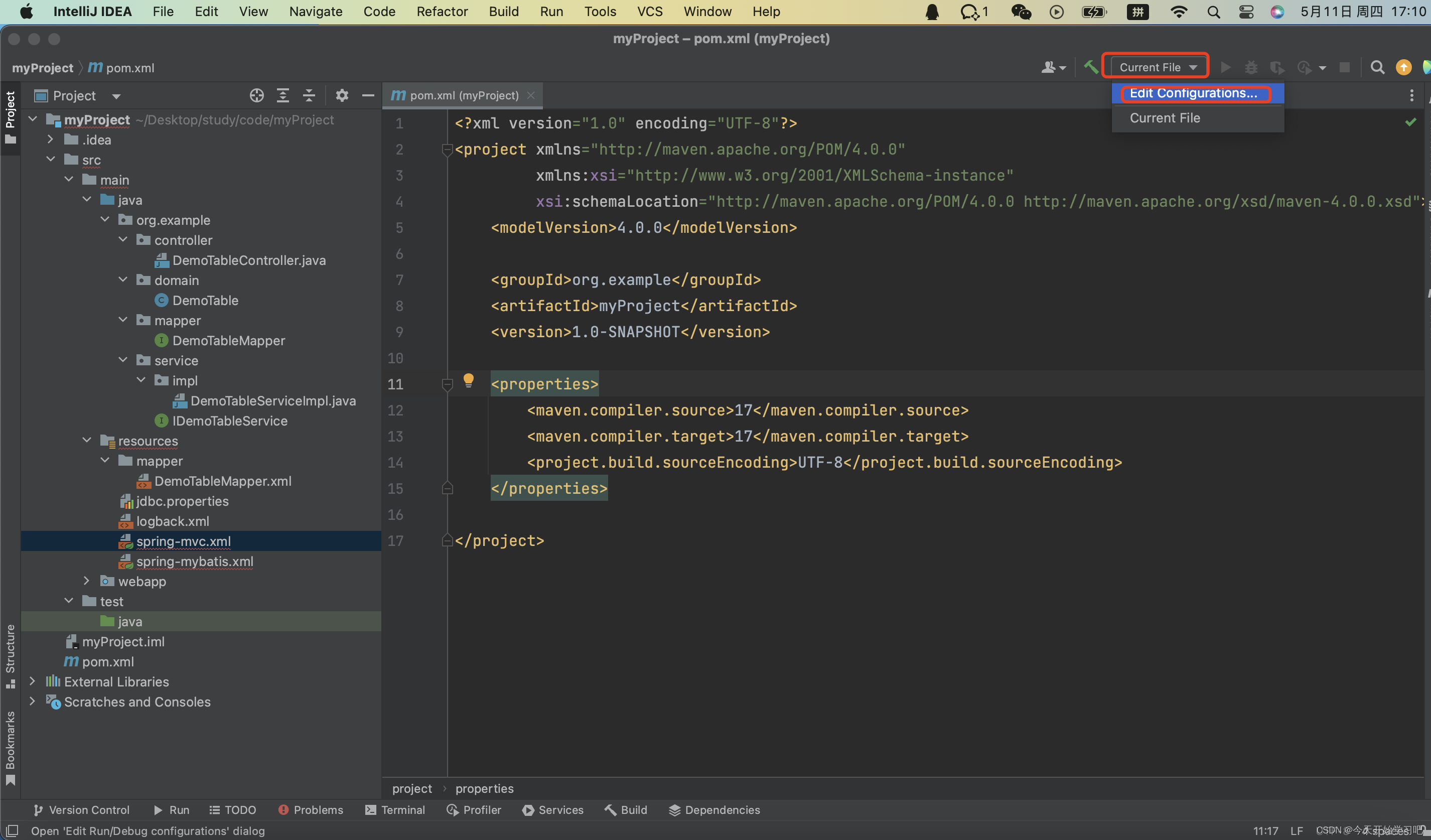Switch to pom.xml (myProject) editor tab
This screenshot has width=1431, height=840.
coord(463,95)
